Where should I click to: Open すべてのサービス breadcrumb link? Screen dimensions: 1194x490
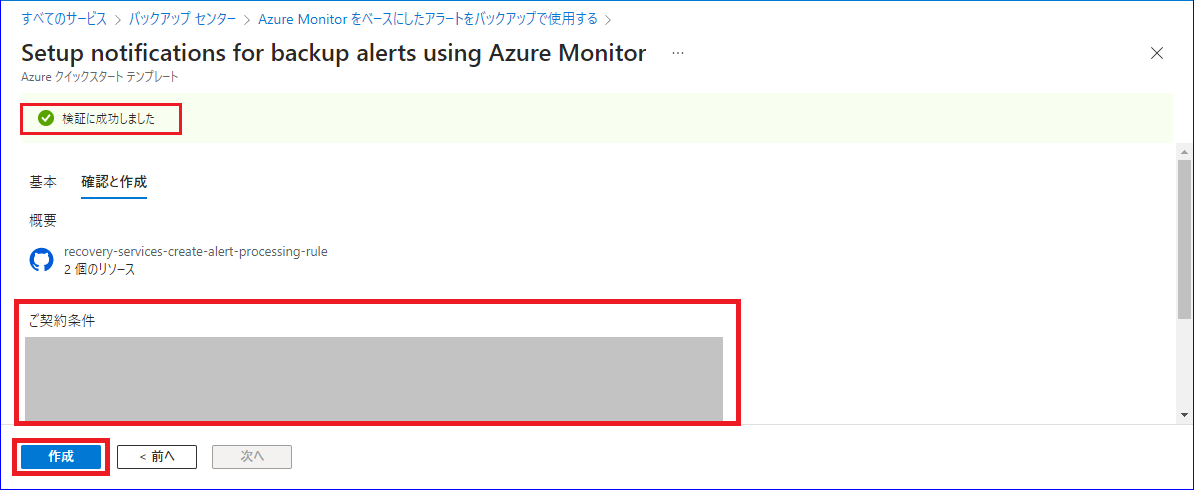[64, 18]
